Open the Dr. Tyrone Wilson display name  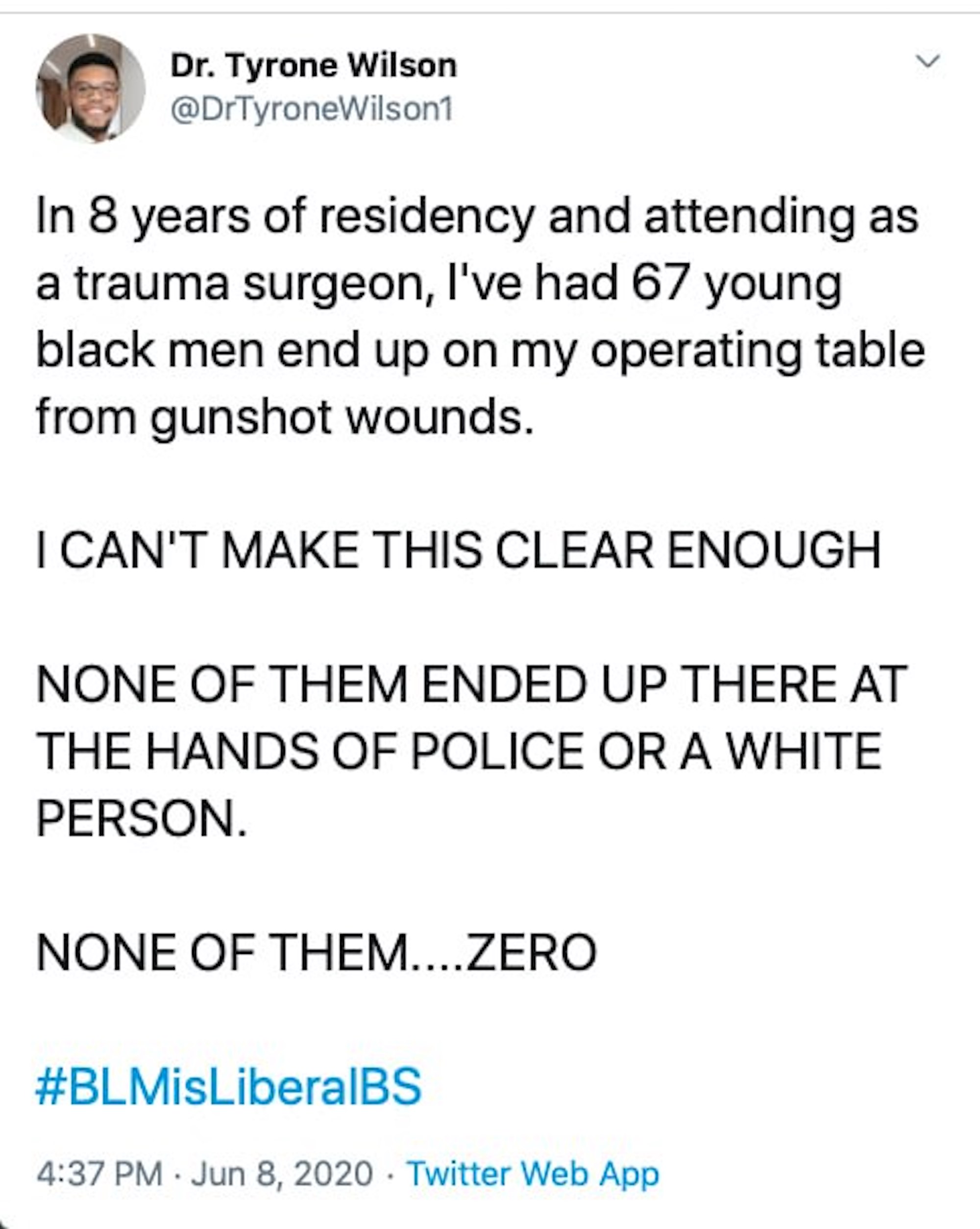click(314, 66)
